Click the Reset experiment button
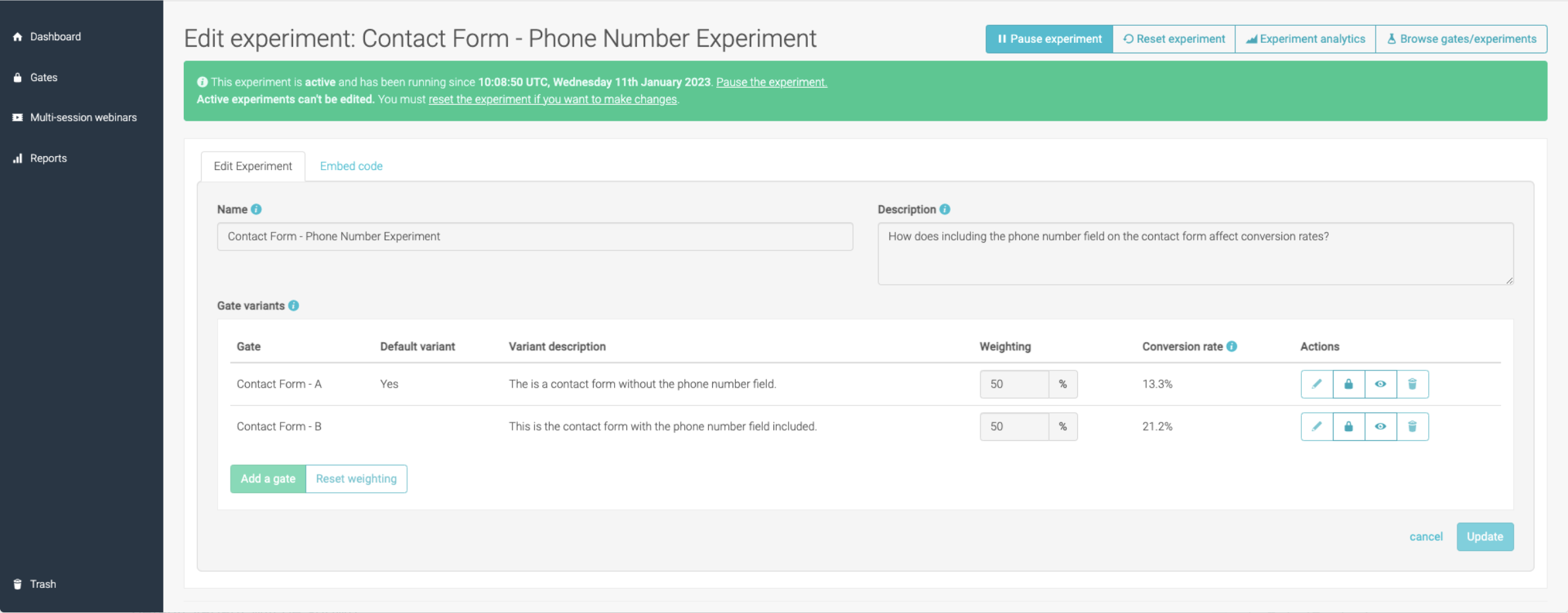The image size is (1568, 613). click(1174, 39)
